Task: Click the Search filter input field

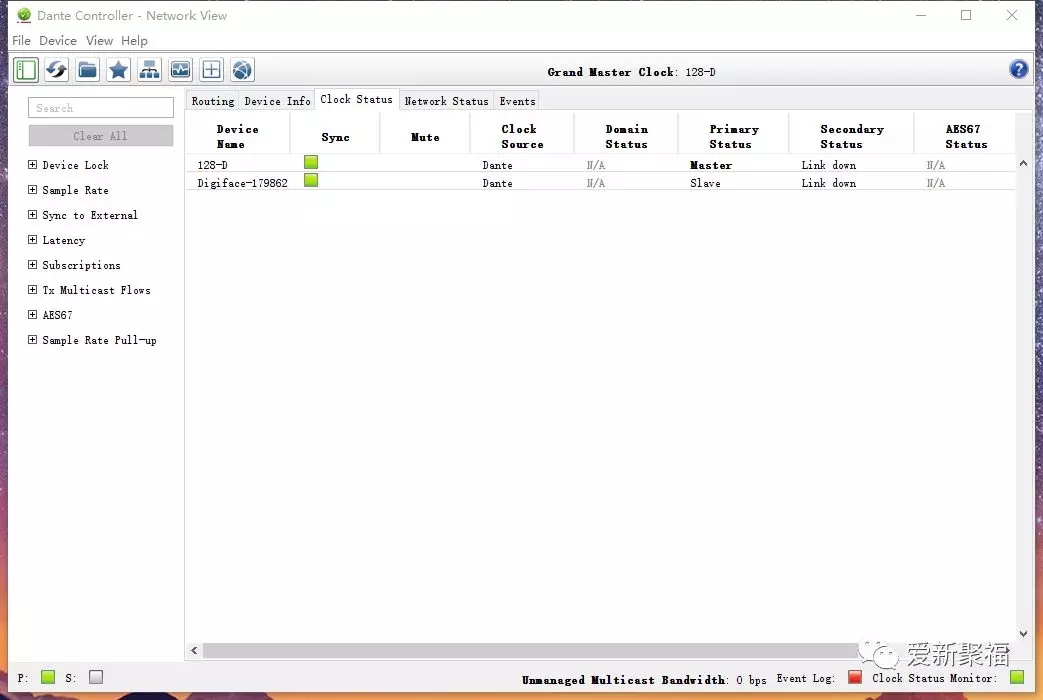Action: pos(100,108)
